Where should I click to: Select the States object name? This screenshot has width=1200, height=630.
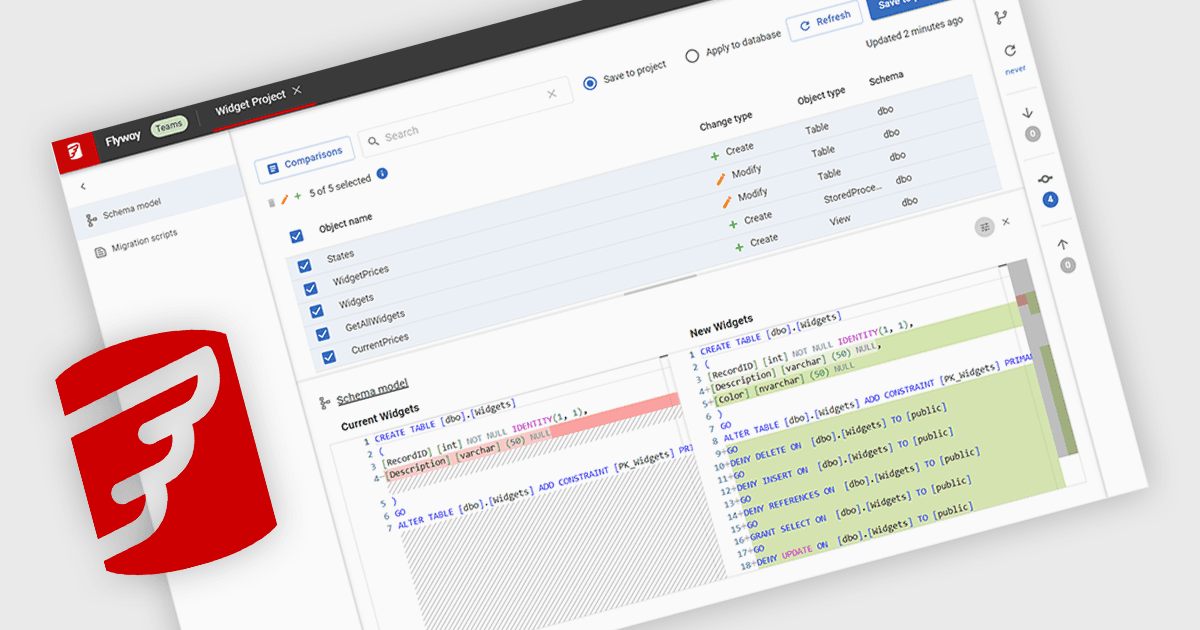tap(340, 257)
